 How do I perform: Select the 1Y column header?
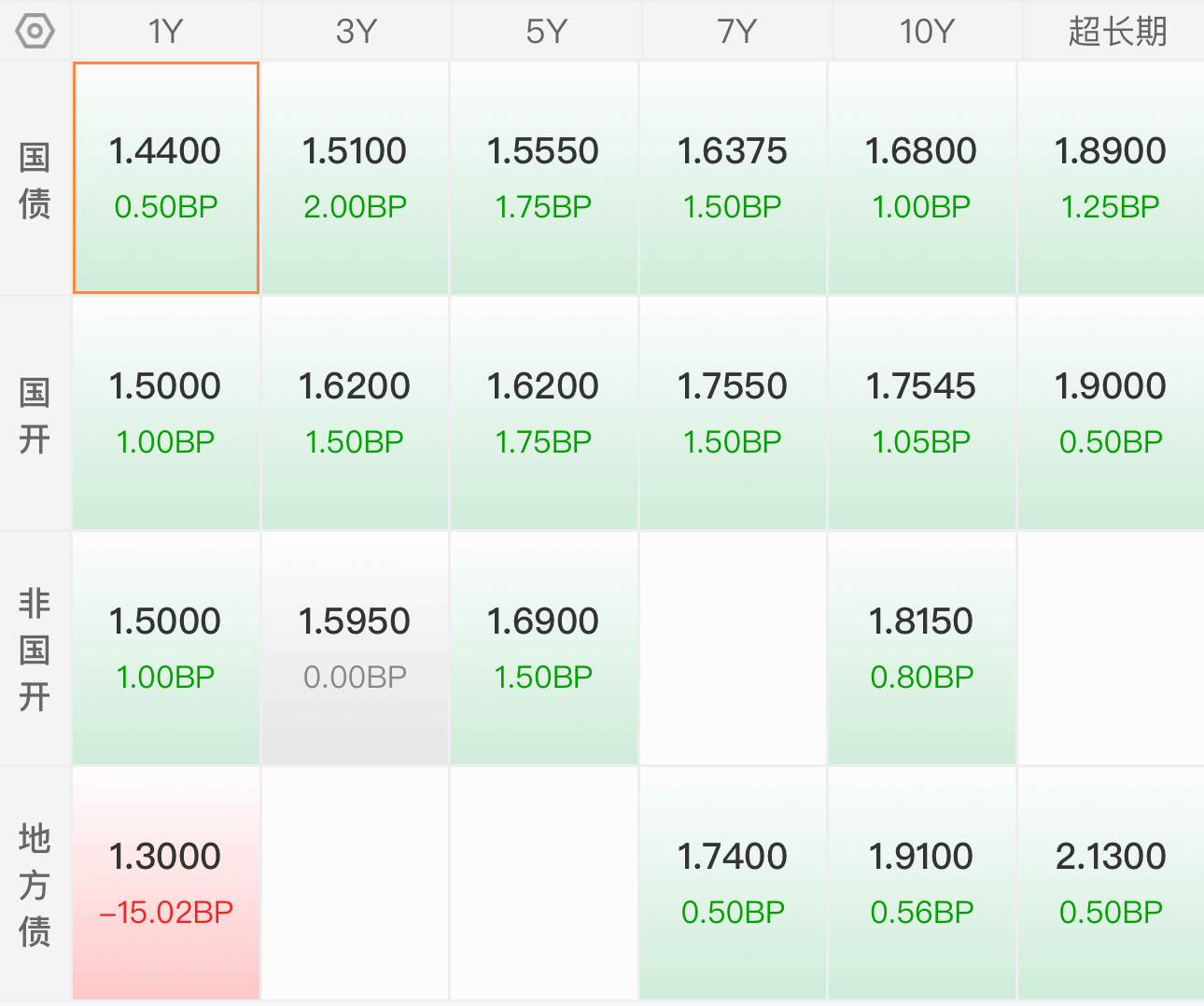coord(166,31)
